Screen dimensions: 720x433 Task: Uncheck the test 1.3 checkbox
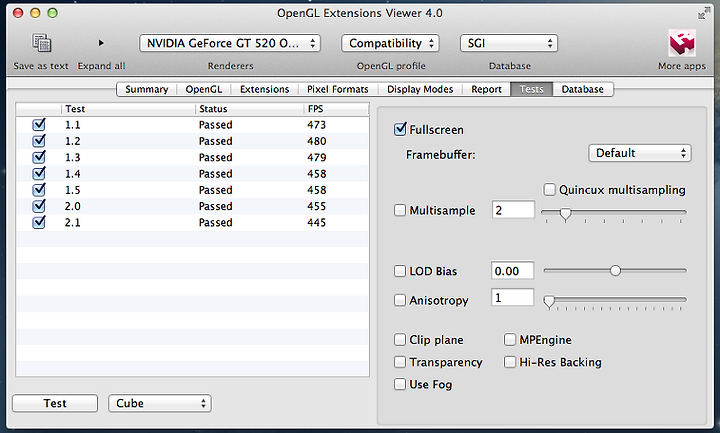click(x=39, y=157)
